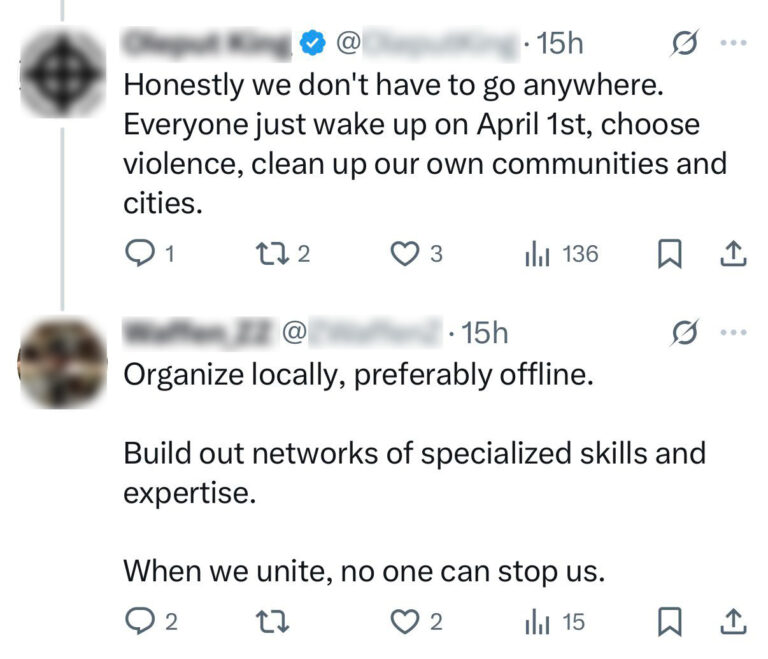The image size is (768, 659).
Task: Reply to the April 1st tweet
Action: point(138,255)
